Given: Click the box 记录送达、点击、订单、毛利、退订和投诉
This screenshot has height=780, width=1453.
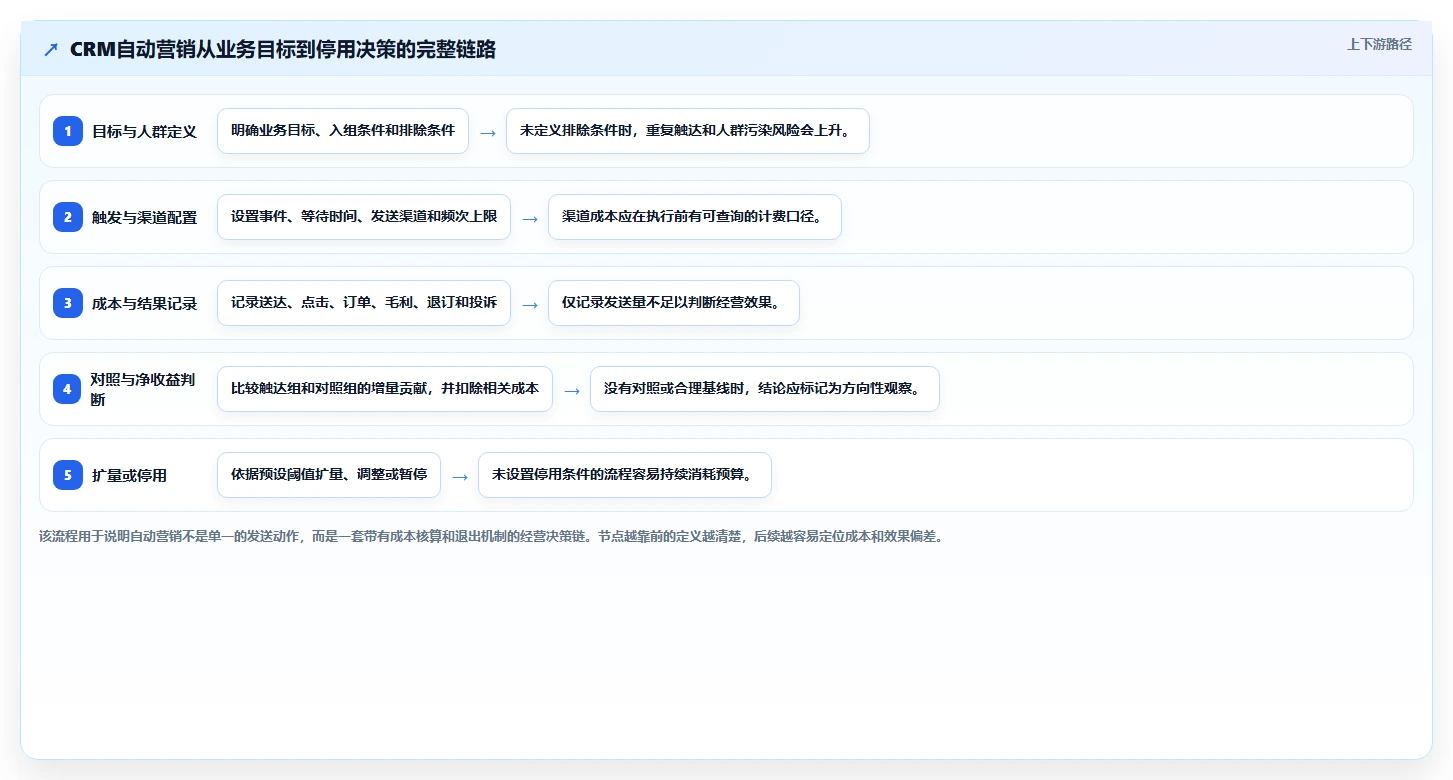Looking at the screenshot, I should tap(364, 303).
